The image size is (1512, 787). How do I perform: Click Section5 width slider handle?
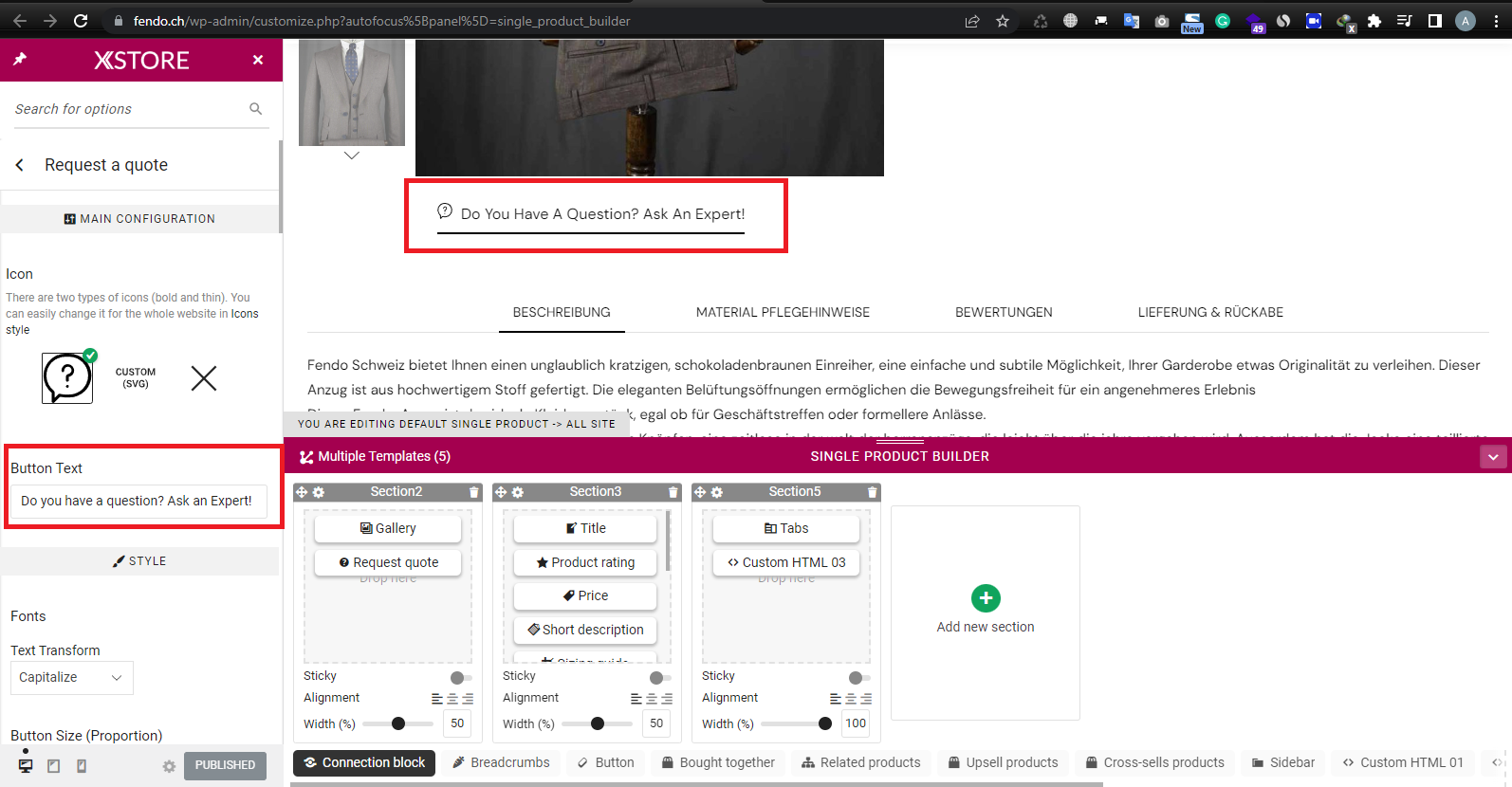(x=825, y=723)
